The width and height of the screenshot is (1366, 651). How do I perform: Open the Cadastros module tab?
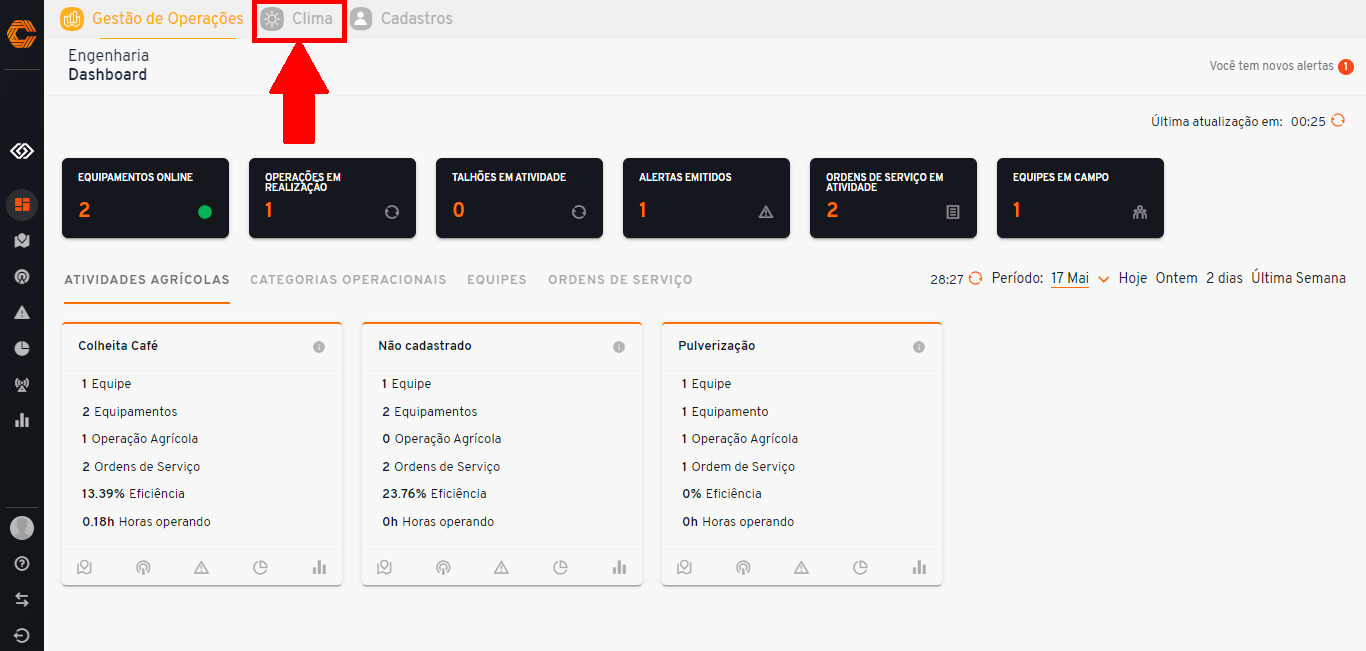pyautogui.click(x=401, y=18)
